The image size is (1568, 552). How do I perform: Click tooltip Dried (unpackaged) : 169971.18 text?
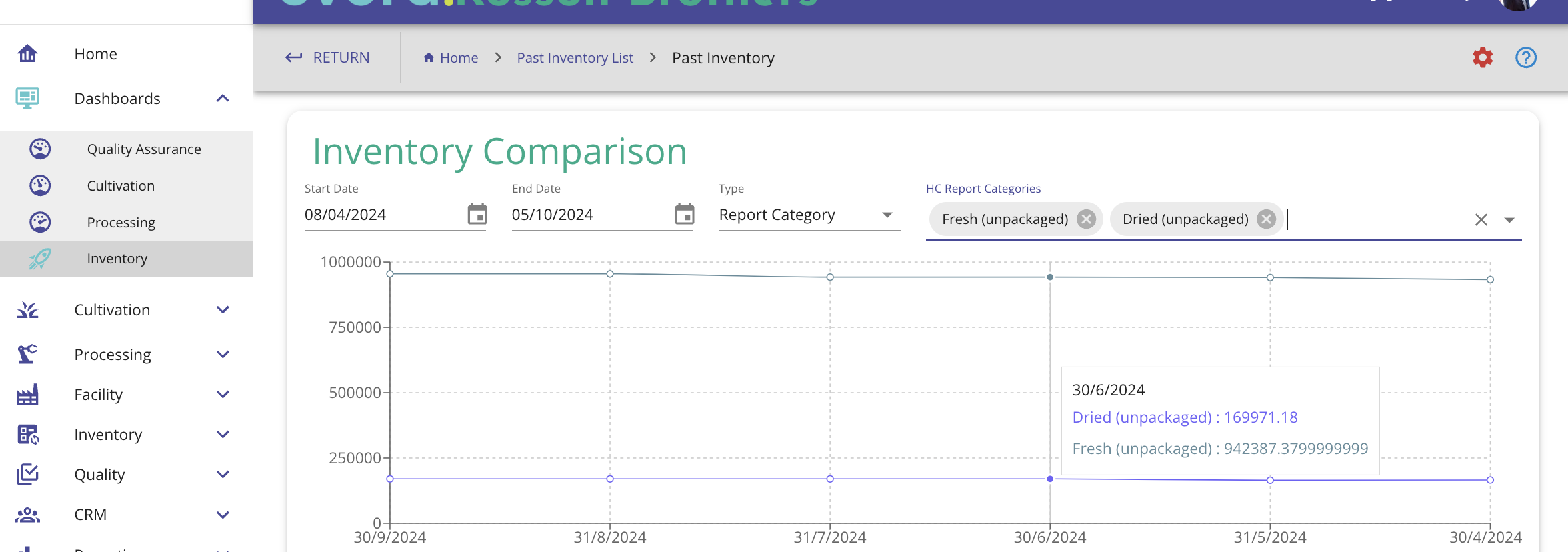pyautogui.click(x=1185, y=417)
